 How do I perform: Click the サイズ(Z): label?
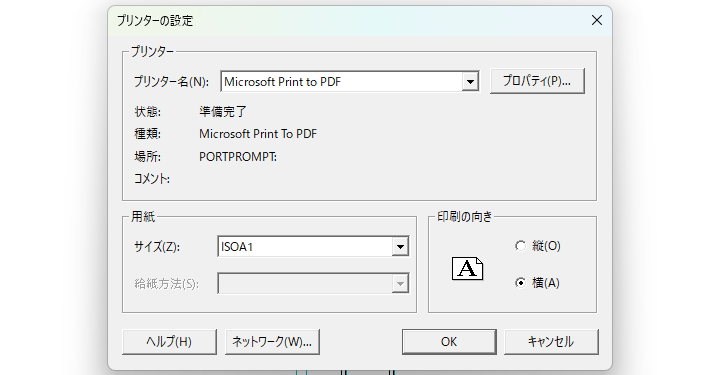click(x=157, y=247)
